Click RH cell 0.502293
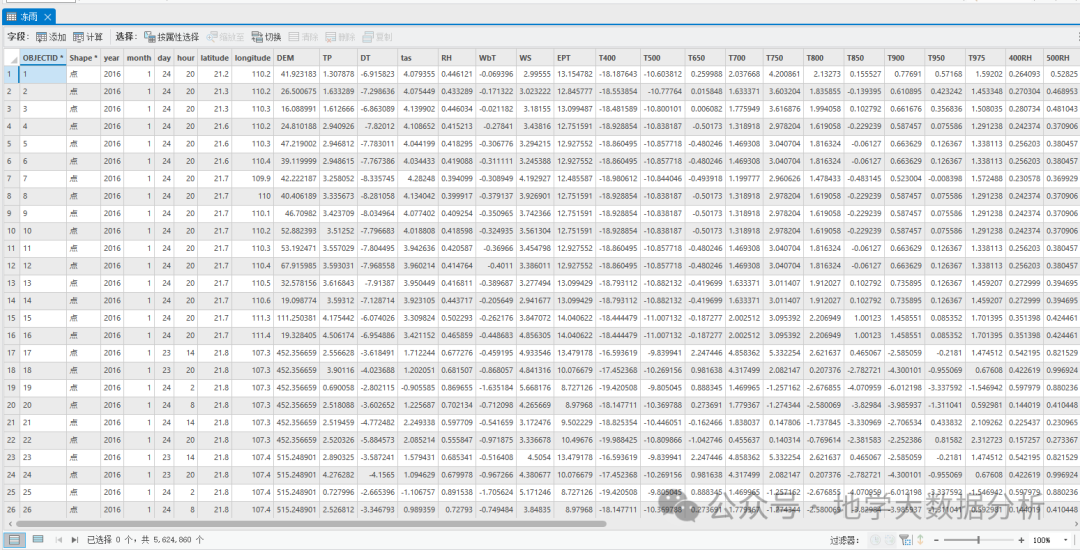The width and height of the screenshot is (1080, 550). pyautogui.click(x=457, y=317)
